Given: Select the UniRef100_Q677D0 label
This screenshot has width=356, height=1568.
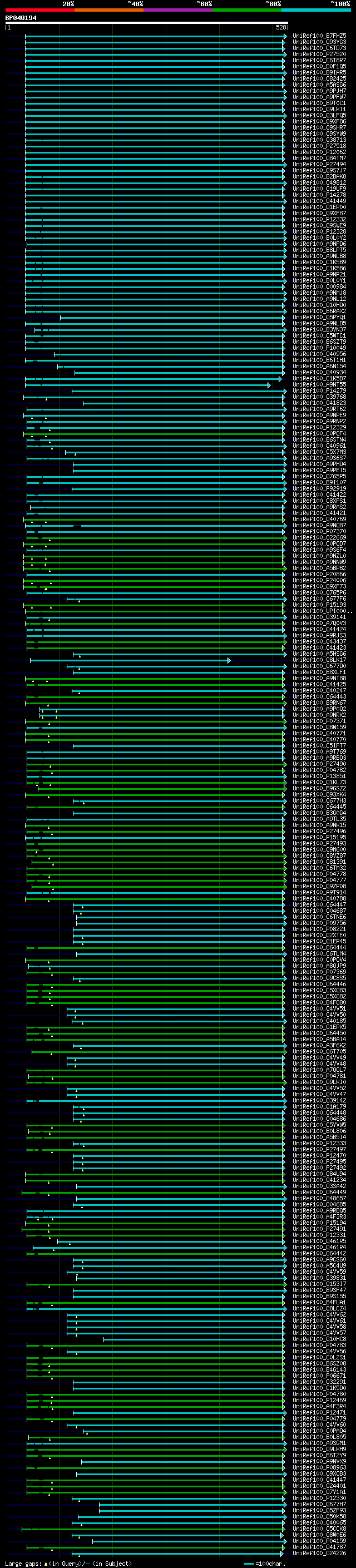Looking at the screenshot, I should pos(319,666).
